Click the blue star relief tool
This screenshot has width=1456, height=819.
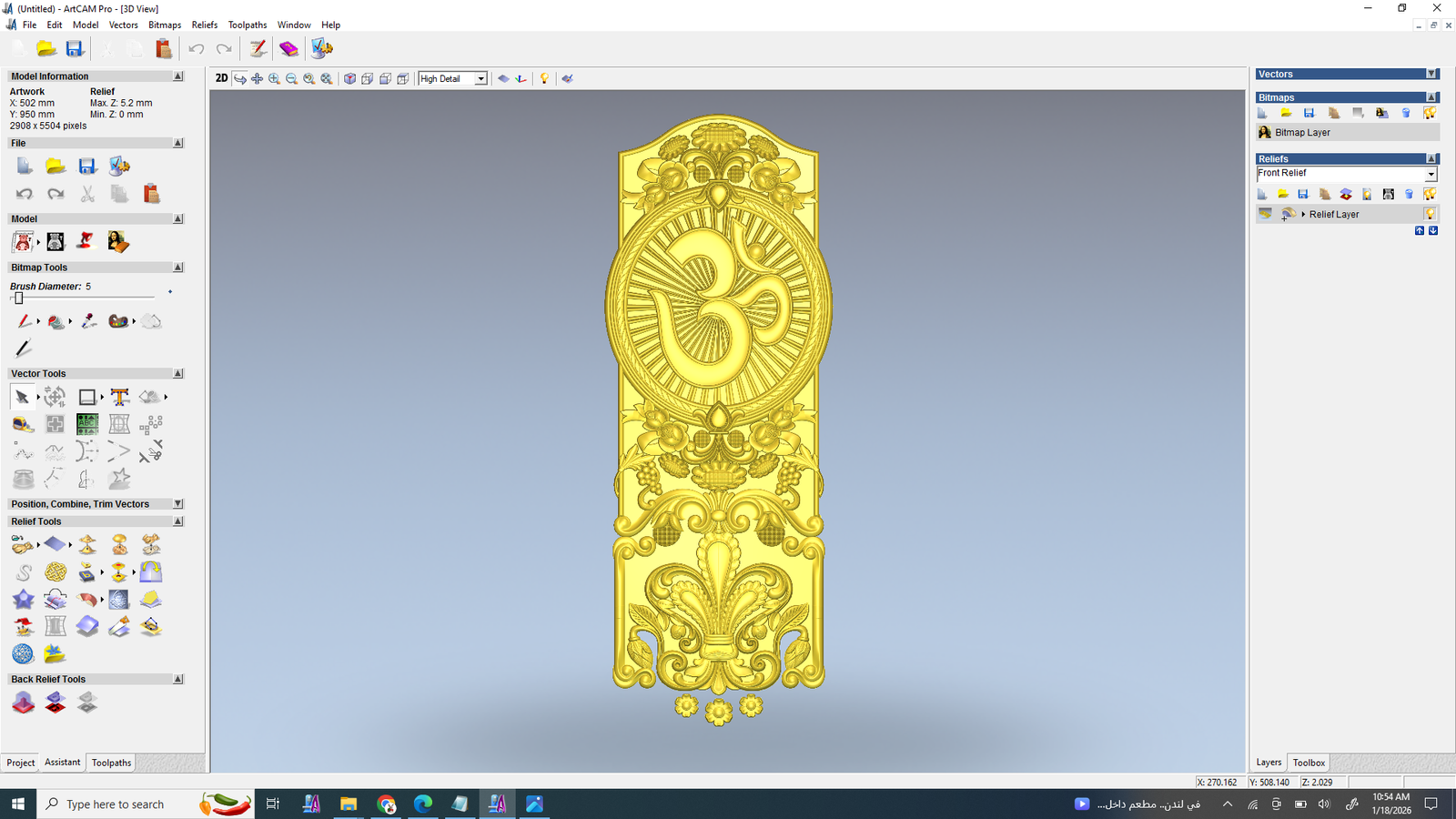pos(23,600)
